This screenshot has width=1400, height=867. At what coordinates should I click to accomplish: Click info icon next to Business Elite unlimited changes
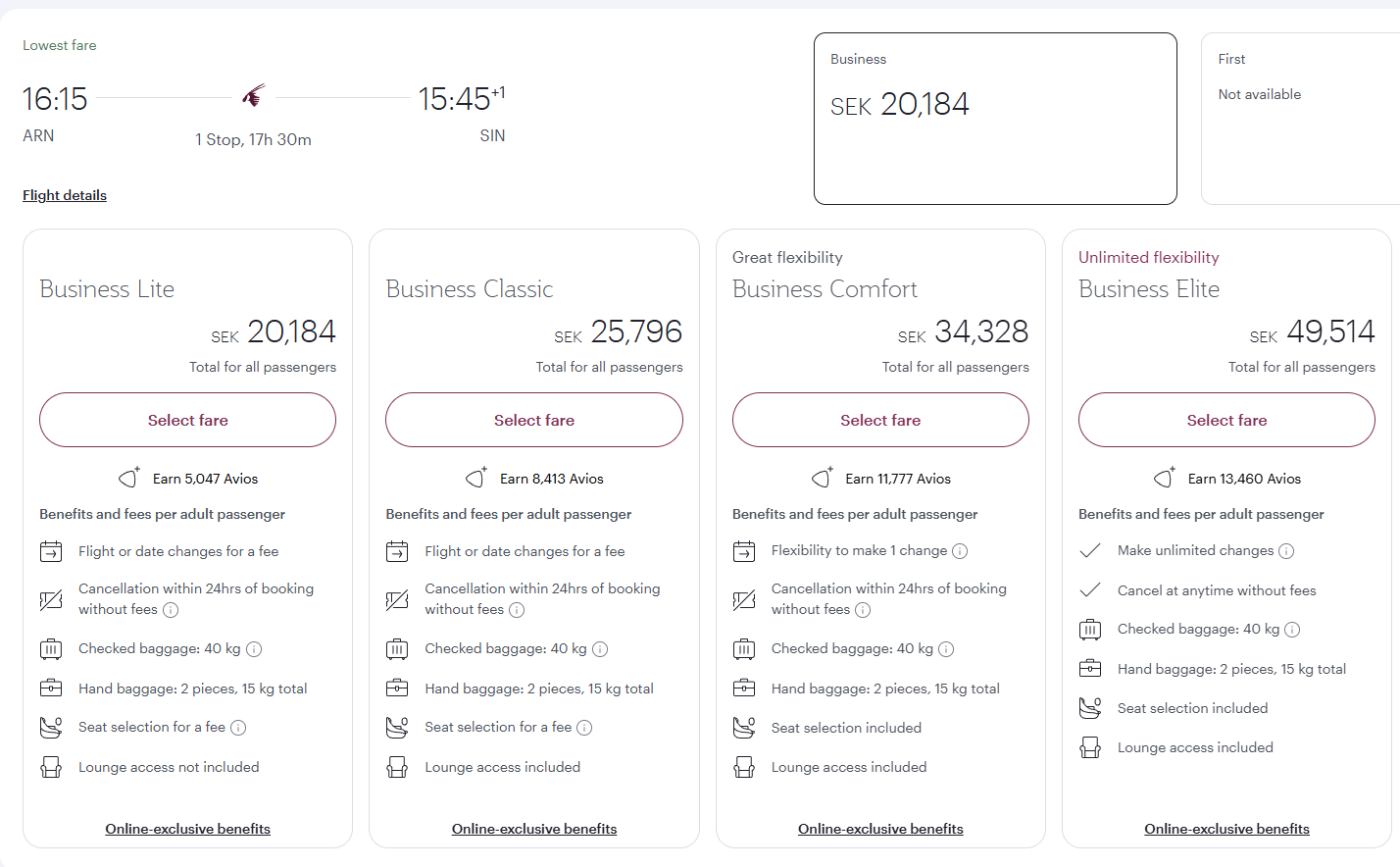[1286, 551]
